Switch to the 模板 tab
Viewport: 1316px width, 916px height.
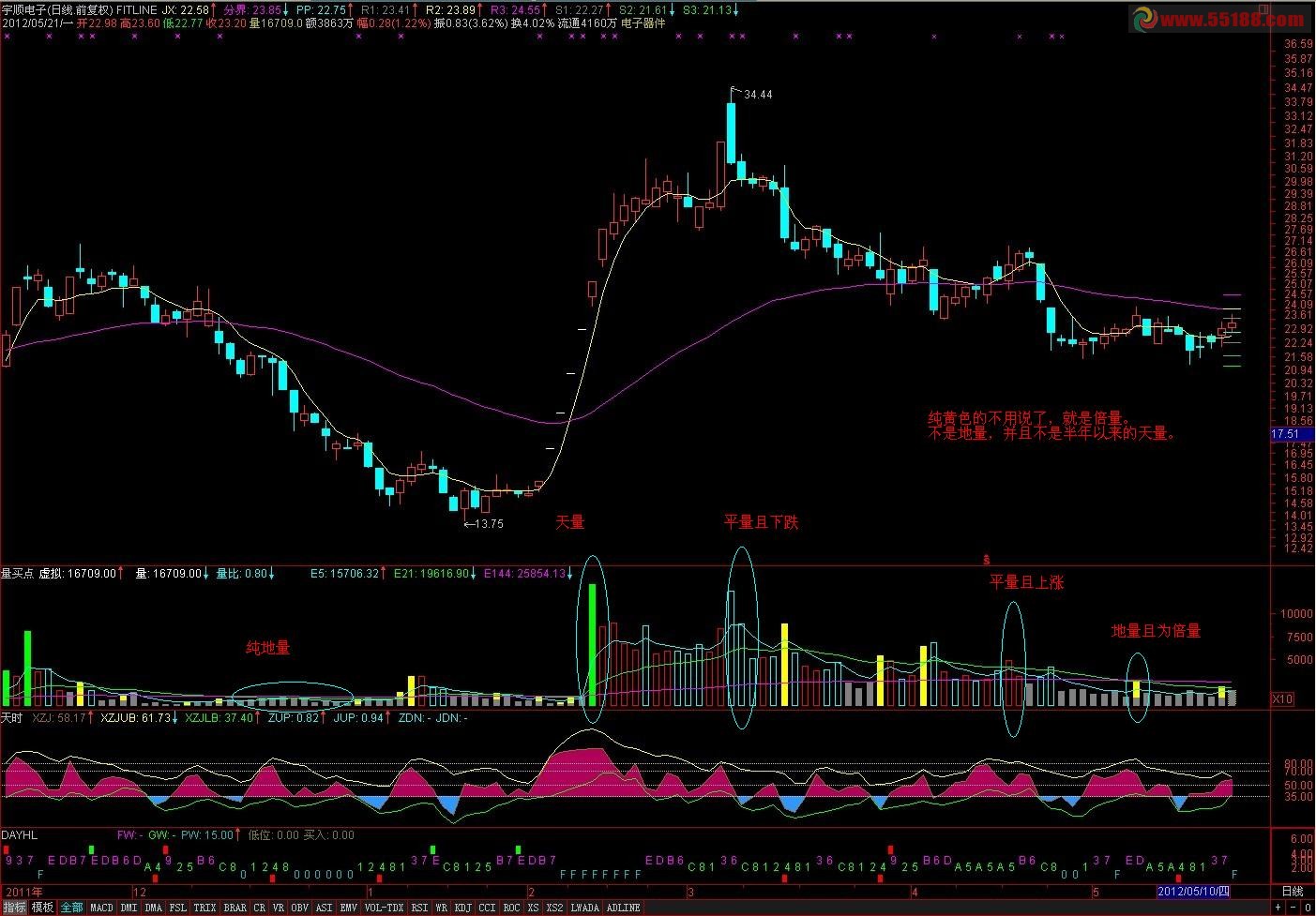42,908
